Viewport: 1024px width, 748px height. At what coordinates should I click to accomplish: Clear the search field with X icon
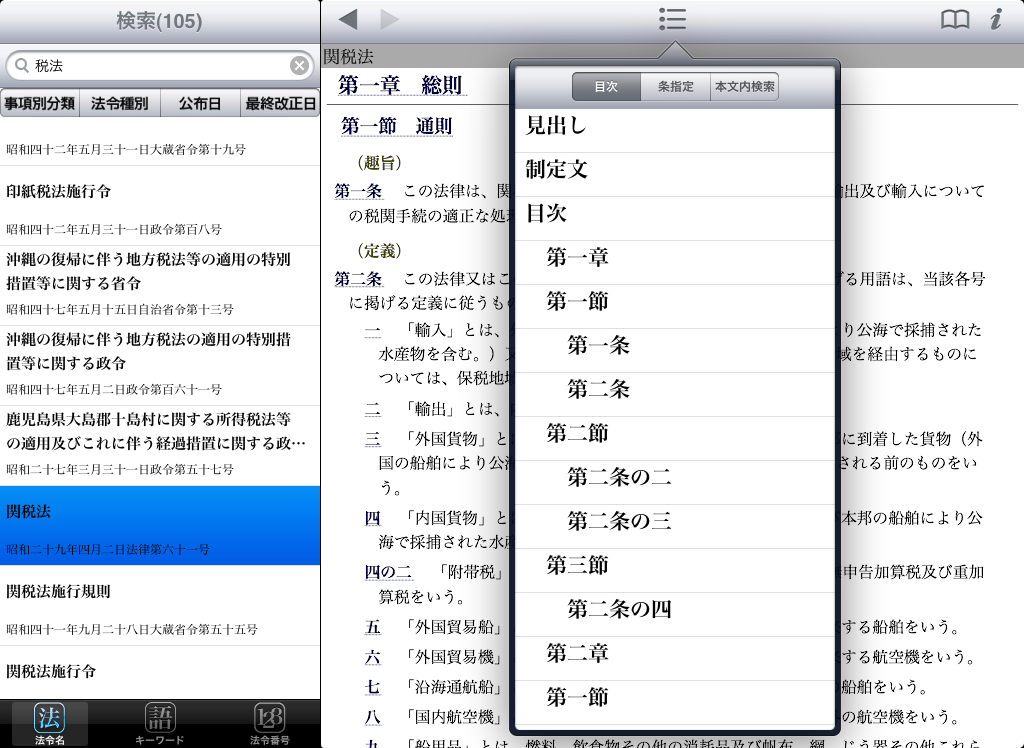pos(299,66)
